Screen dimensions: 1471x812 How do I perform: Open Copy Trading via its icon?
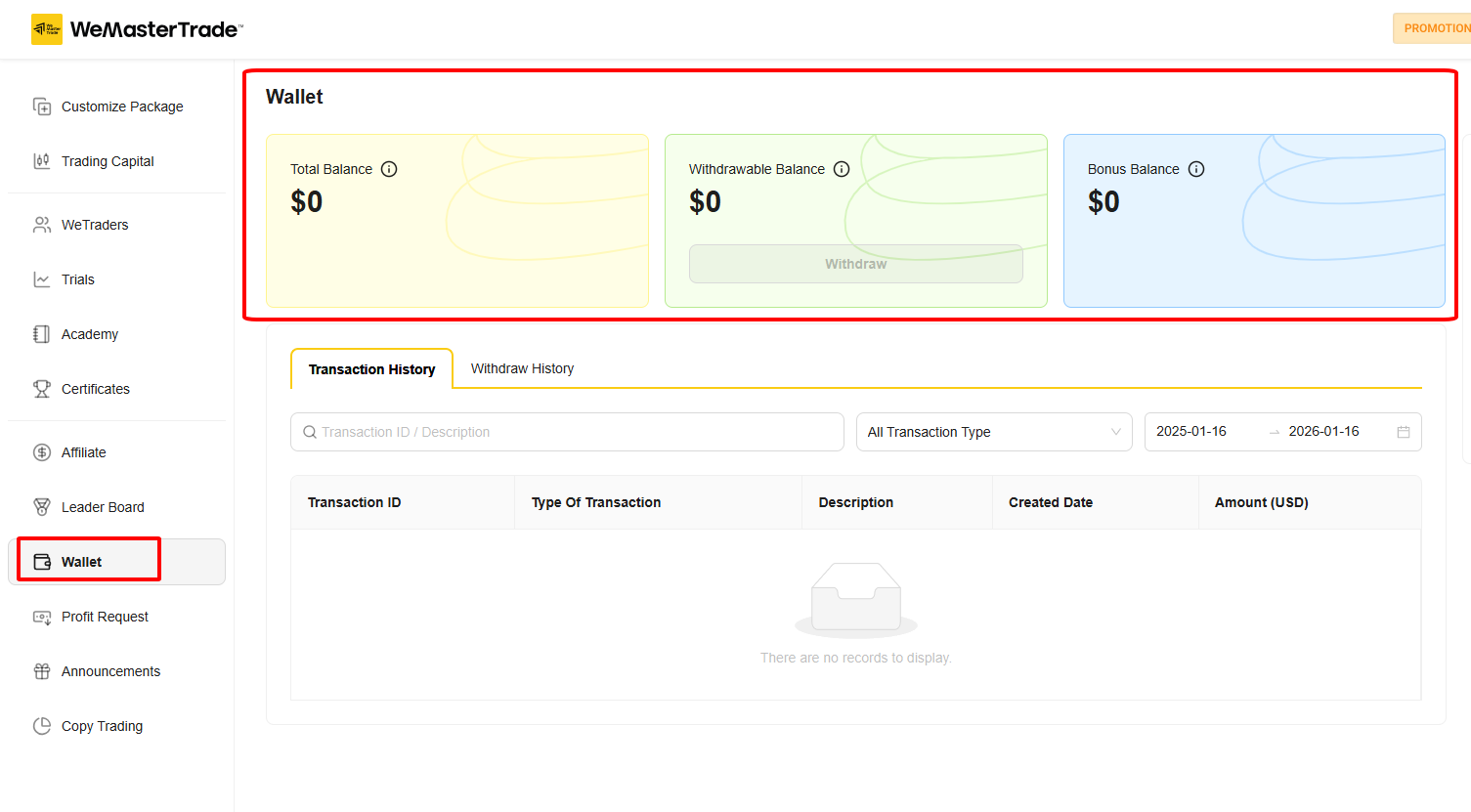pos(40,725)
